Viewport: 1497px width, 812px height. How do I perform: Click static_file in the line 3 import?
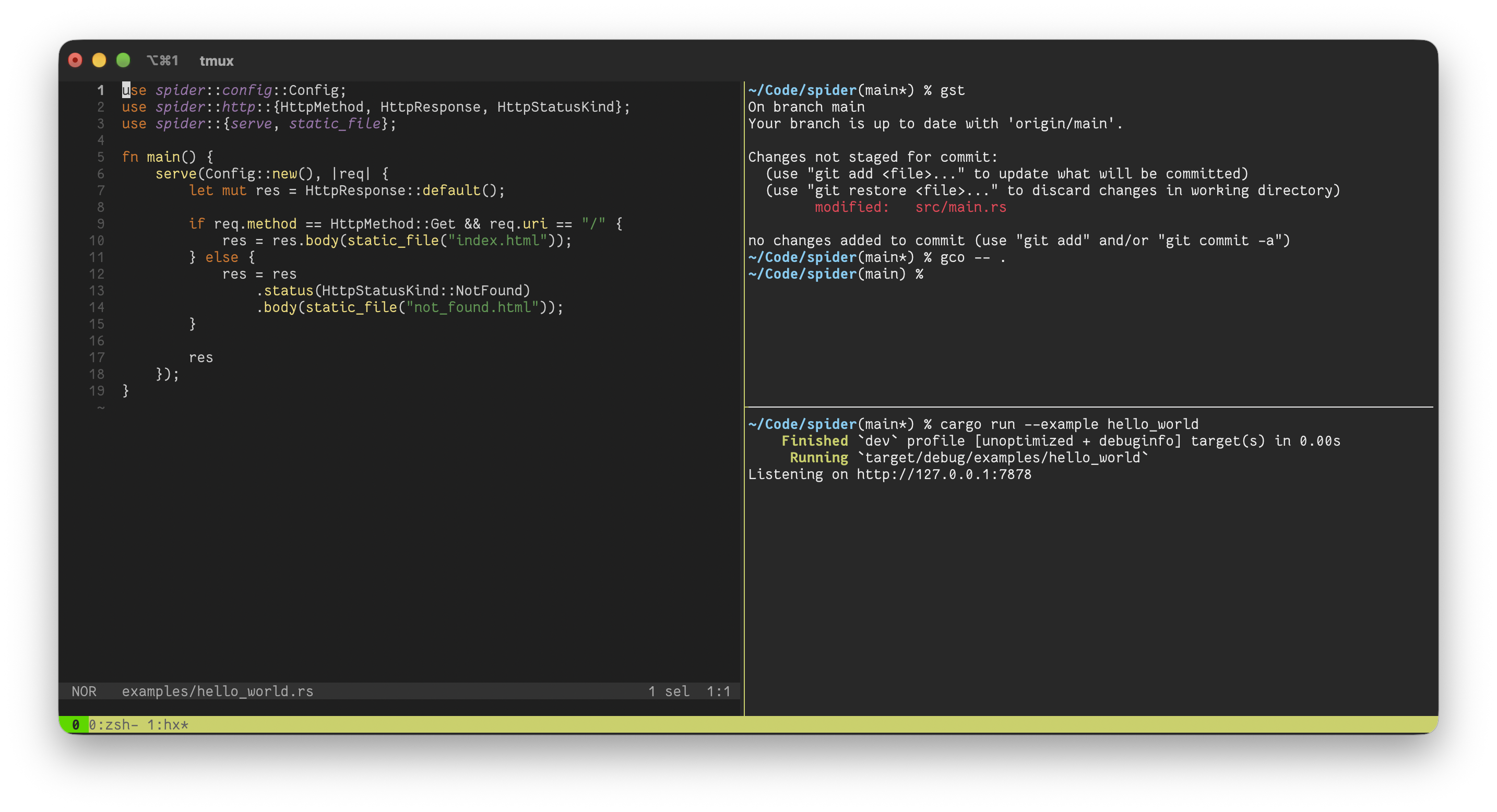[335, 124]
